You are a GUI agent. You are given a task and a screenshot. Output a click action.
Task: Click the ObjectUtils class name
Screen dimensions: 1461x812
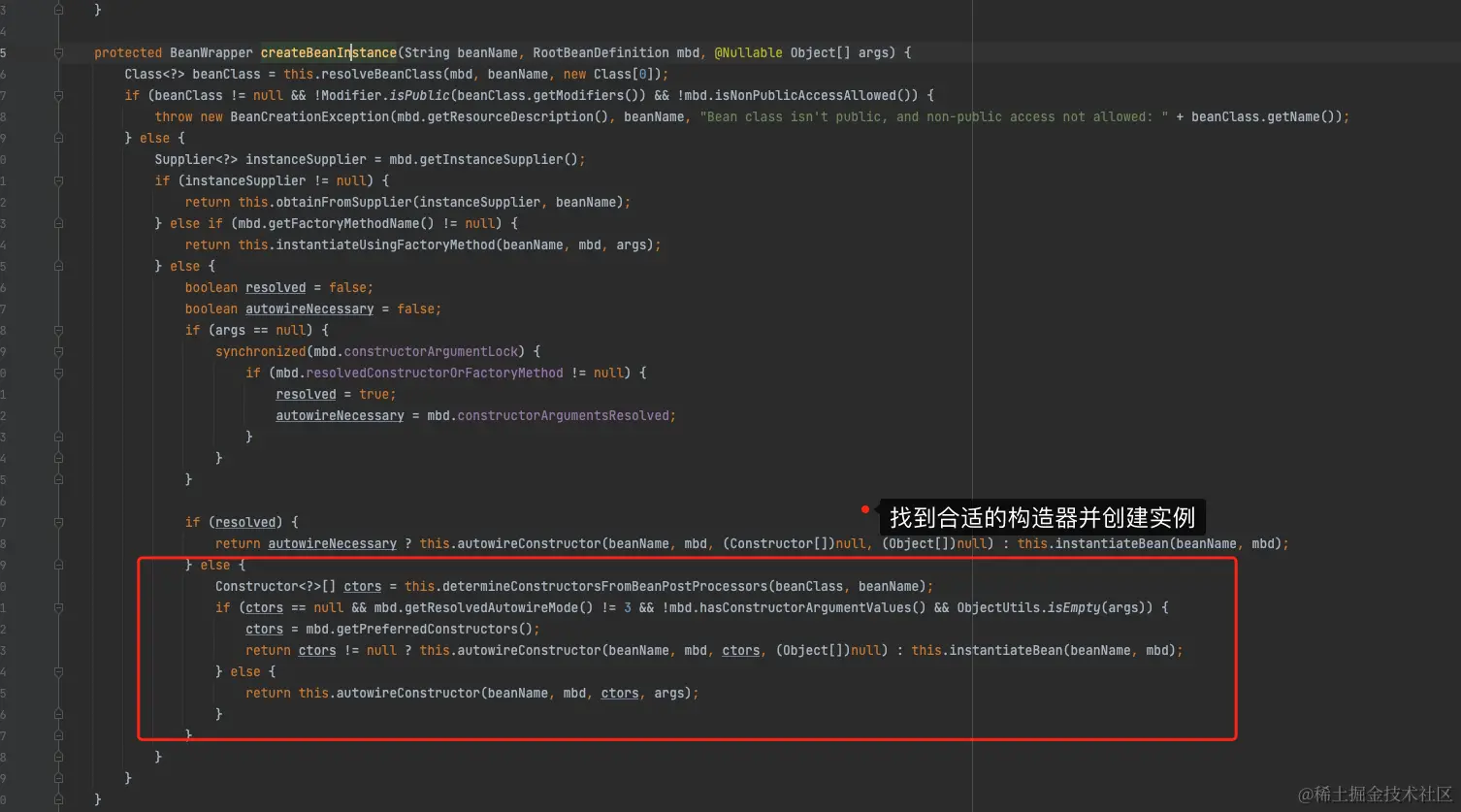(x=997, y=607)
